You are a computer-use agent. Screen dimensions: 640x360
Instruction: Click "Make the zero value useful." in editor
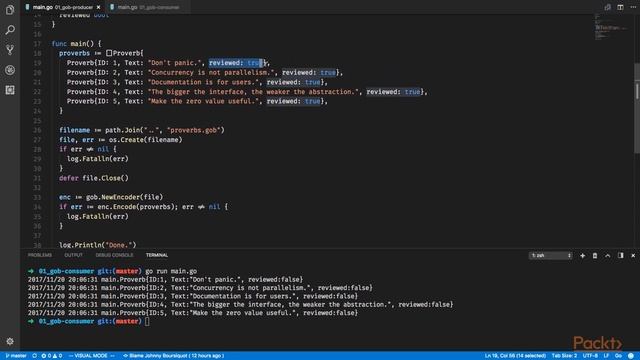(203, 101)
